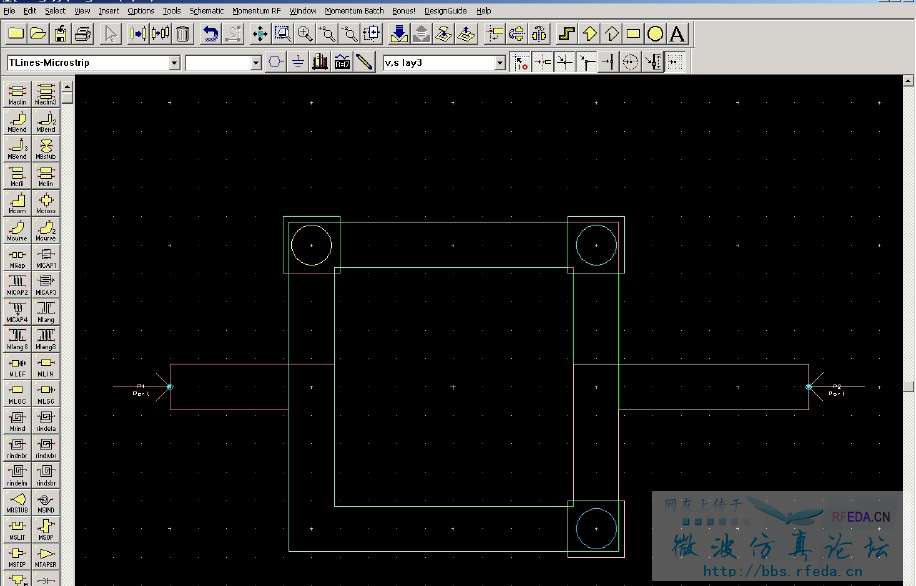Open the View menu
This screenshot has width=916, height=586.
click(82, 11)
